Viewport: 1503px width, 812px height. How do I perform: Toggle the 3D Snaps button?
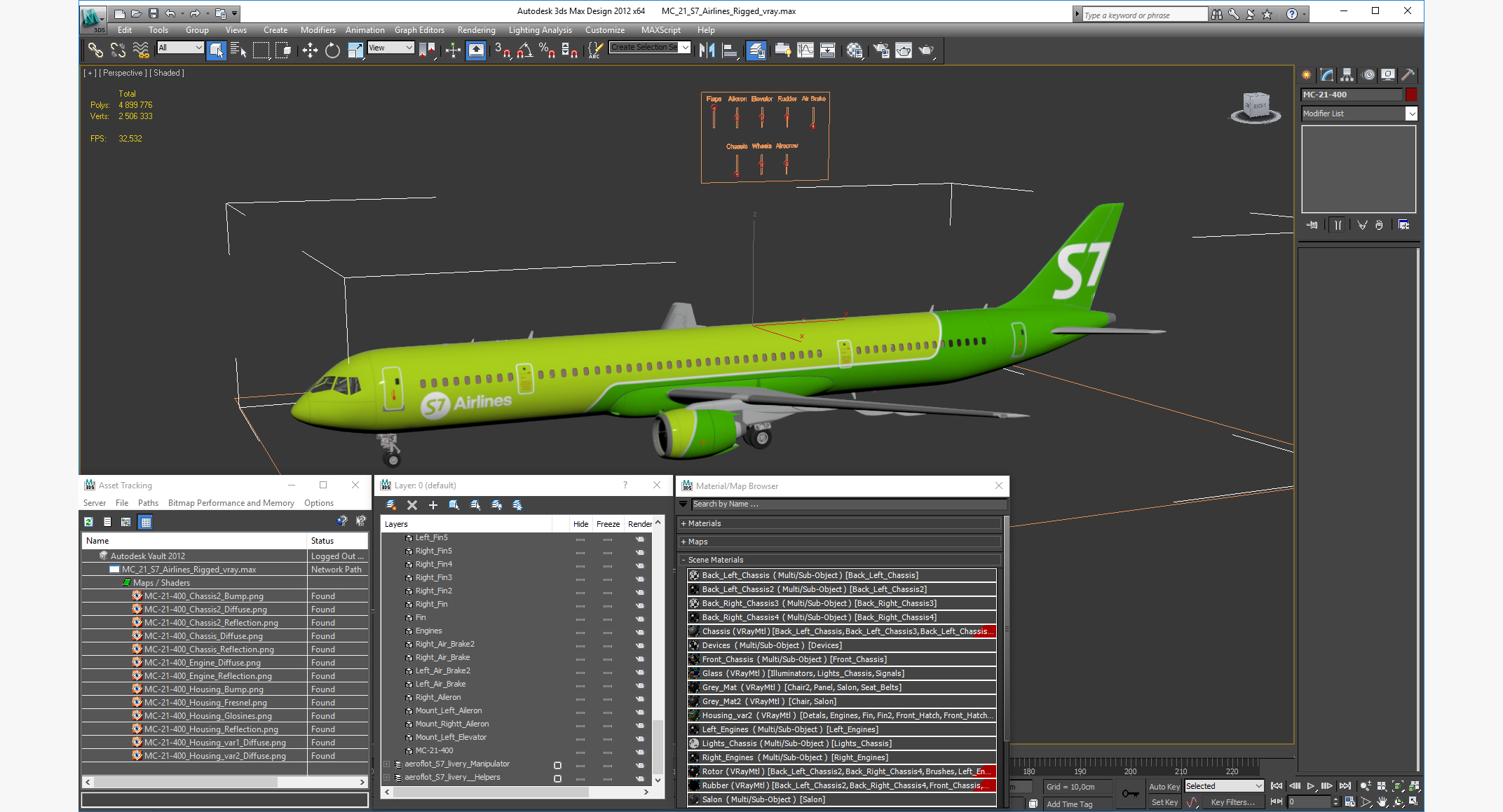point(502,50)
